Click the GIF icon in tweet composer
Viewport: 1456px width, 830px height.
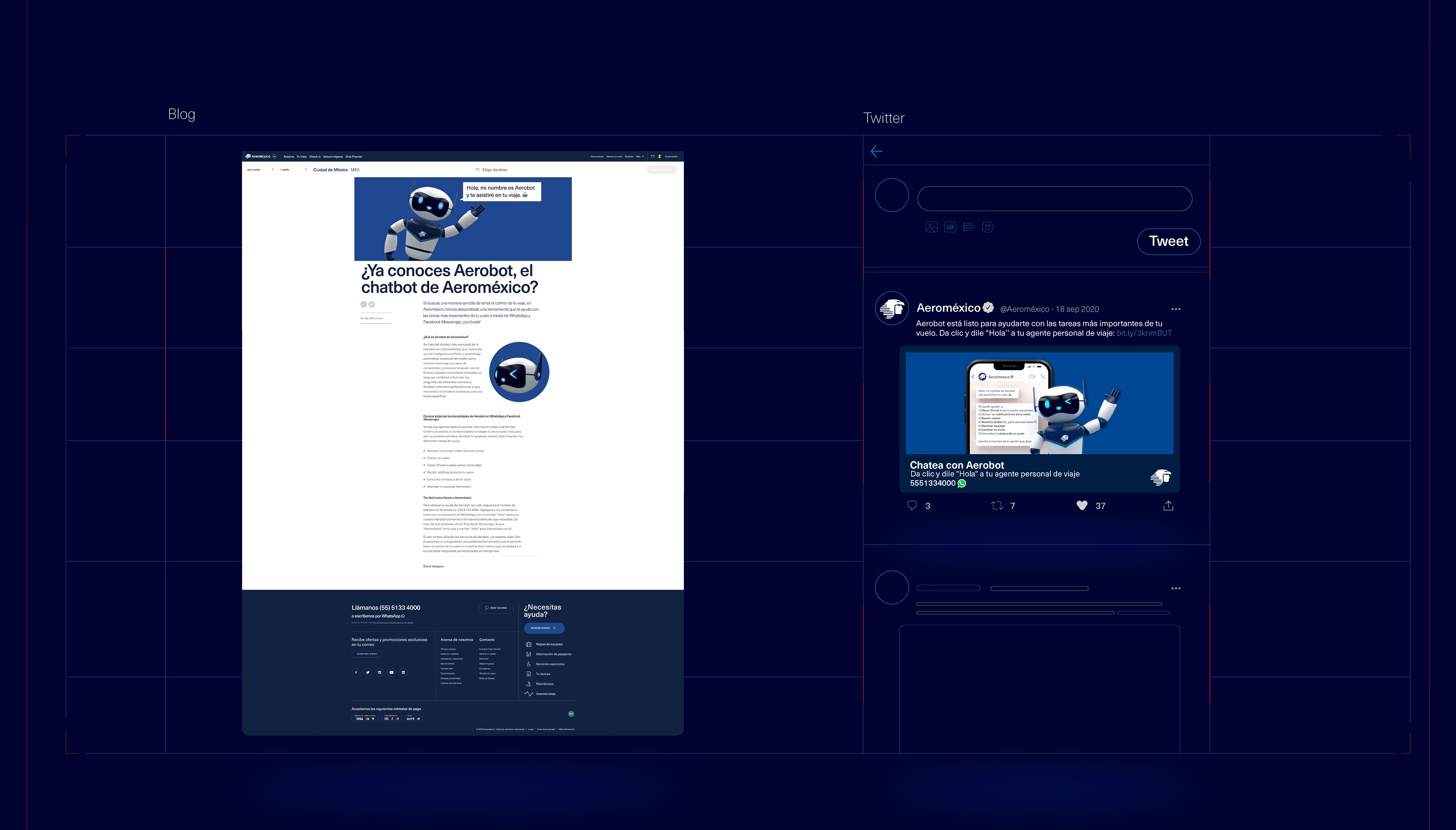click(950, 227)
